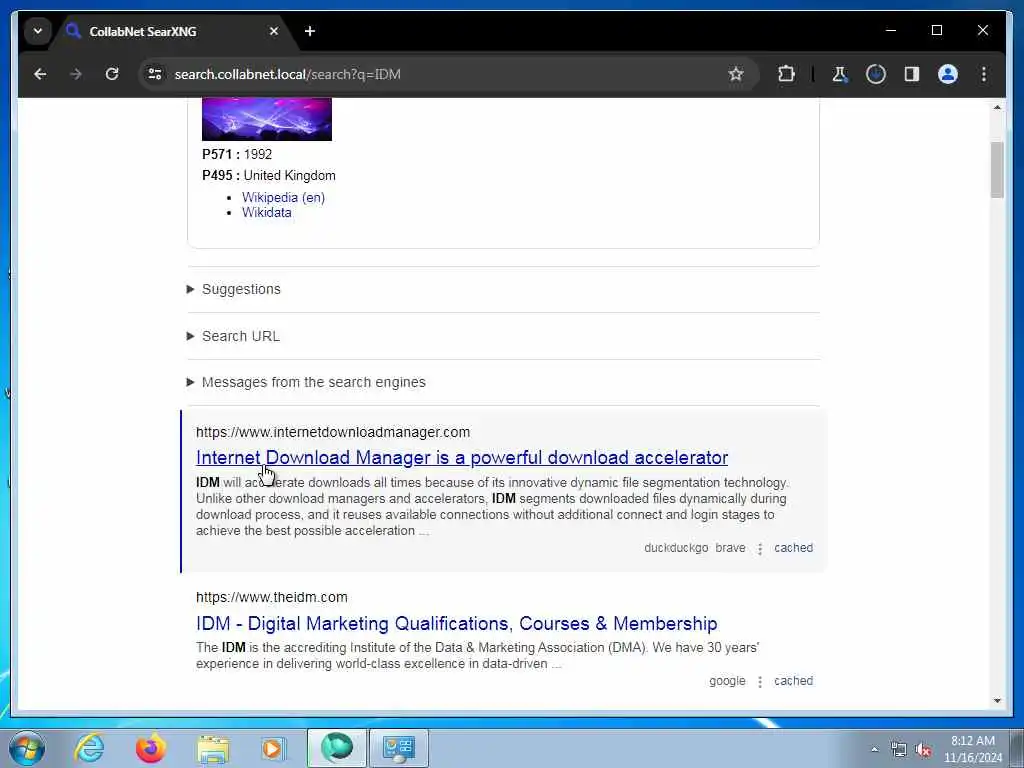Open the Chrome profile avatar

pos(948,74)
